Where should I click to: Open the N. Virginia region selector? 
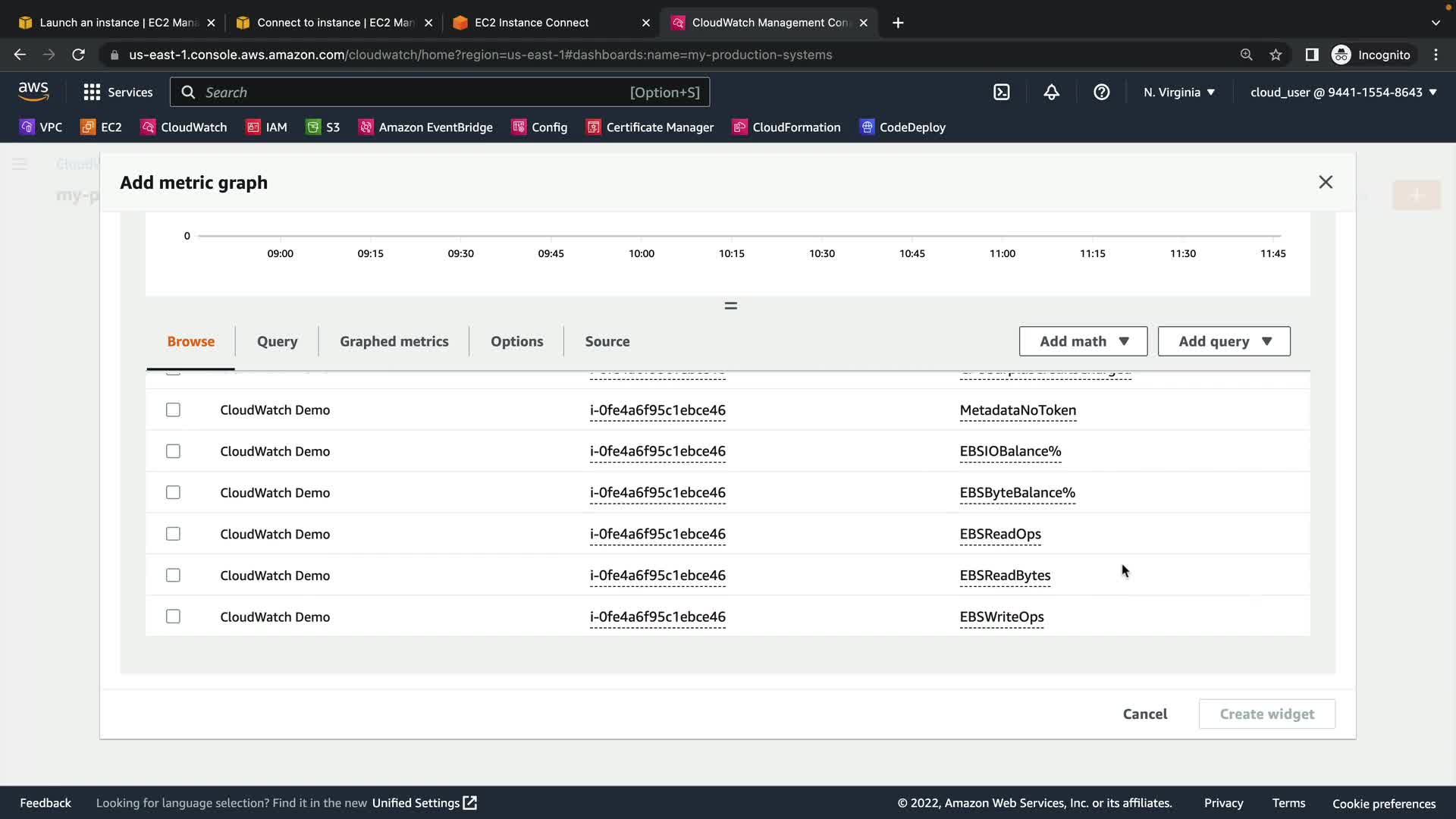click(x=1178, y=93)
